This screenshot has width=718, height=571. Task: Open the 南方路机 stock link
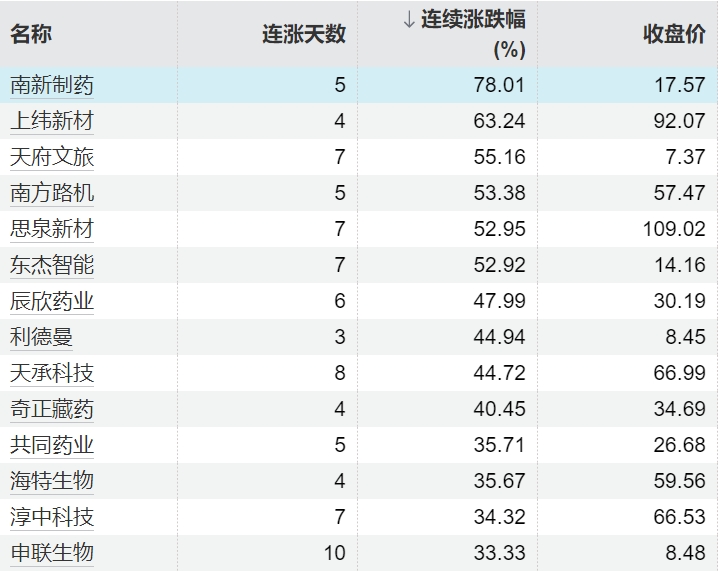[52, 193]
